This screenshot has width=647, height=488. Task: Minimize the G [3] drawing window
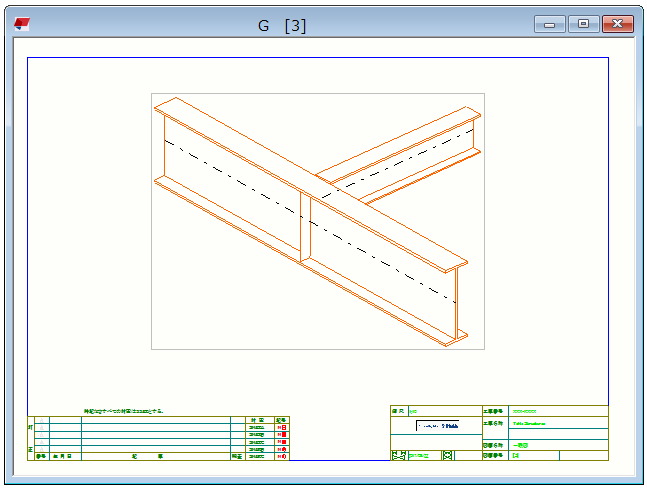(x=549, y=24)
